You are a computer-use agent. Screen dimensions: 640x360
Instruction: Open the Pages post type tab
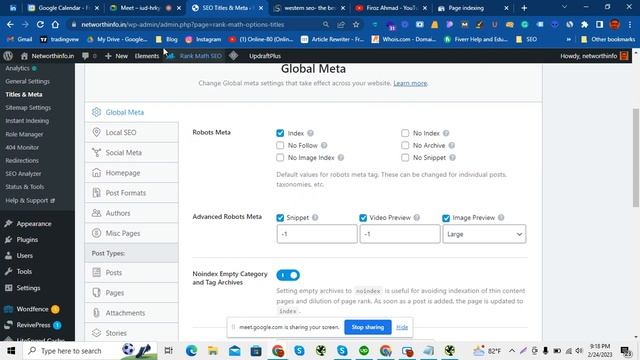(131, 293)
